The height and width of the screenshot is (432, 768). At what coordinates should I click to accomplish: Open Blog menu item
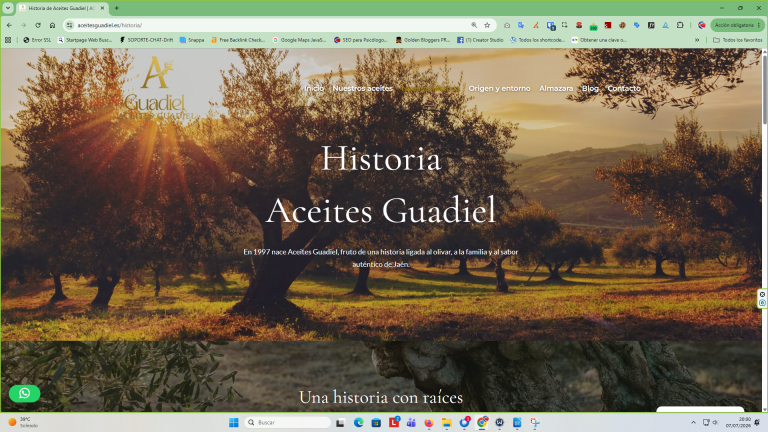(590, 88)
